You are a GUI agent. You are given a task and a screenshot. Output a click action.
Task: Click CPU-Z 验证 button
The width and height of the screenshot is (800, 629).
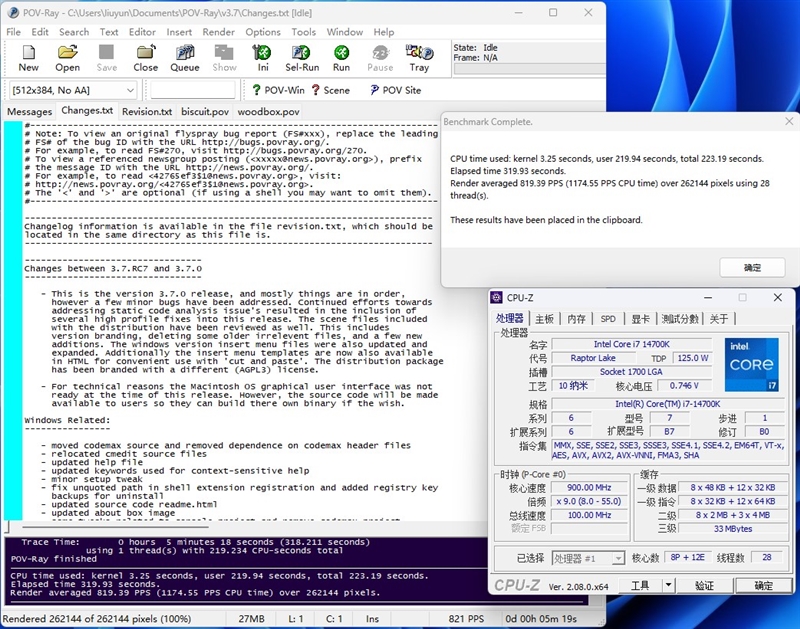705,585
